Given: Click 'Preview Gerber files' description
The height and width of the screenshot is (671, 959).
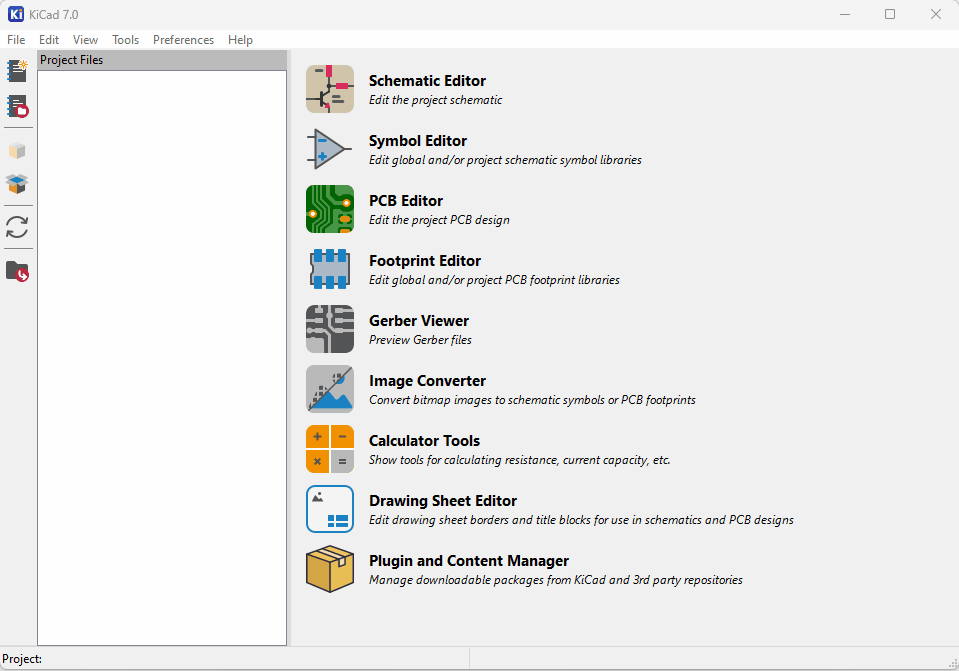Looking at the screenshot, I should pyautogui.click(x=420, y=339).
